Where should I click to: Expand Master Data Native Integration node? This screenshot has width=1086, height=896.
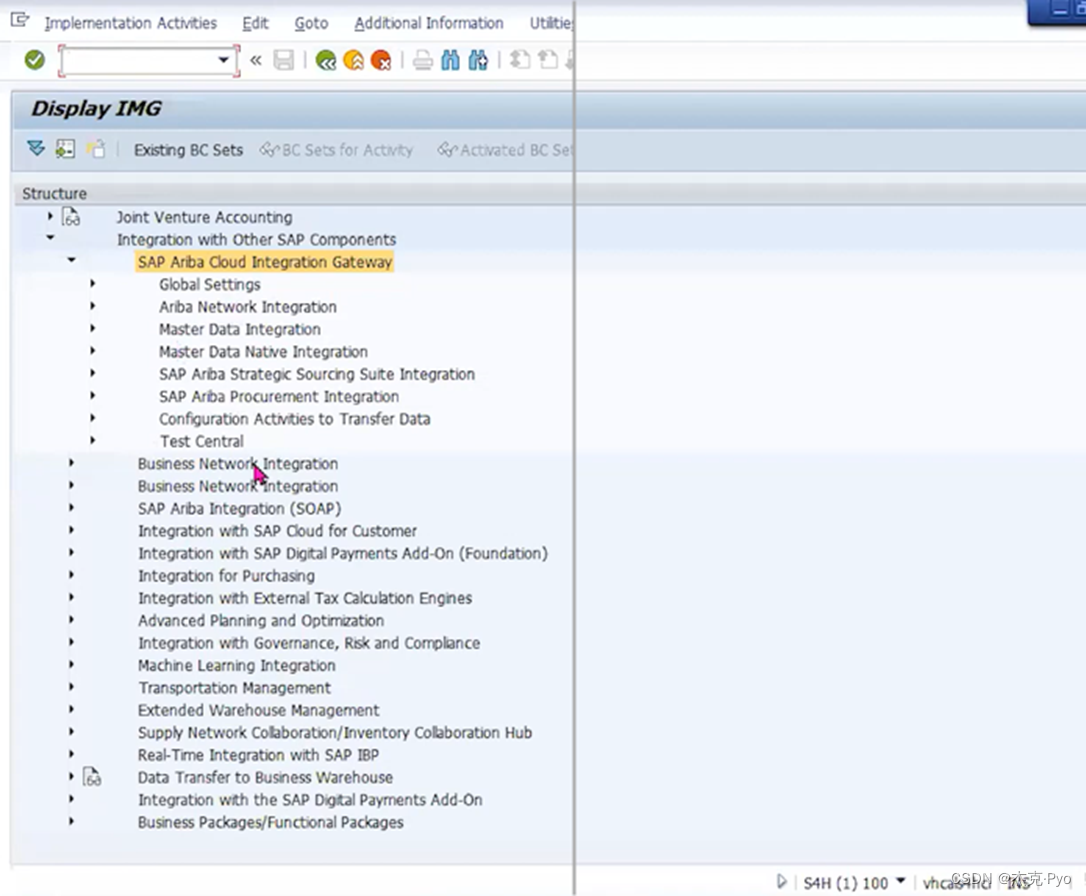click(x=92, y=350)
